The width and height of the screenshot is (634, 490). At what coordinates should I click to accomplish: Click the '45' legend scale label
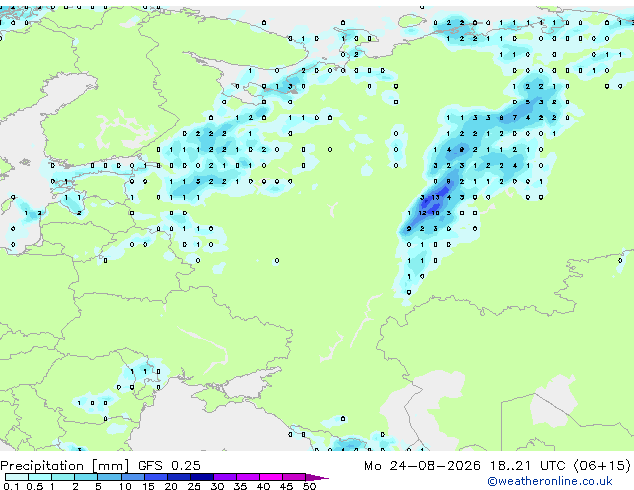tap(286, 486)
